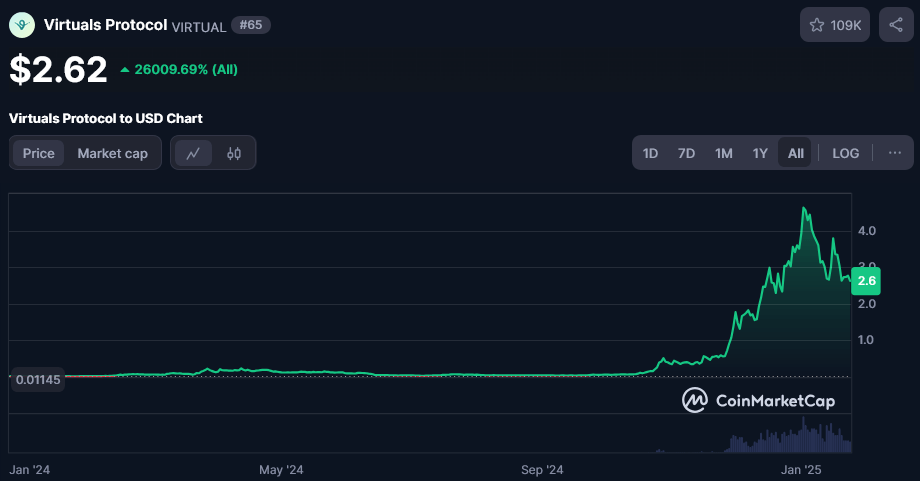Image resolution: width=920 pixels, height=481 pixels.
Task: Switch to line chart view icon
Action: point(193,153)
